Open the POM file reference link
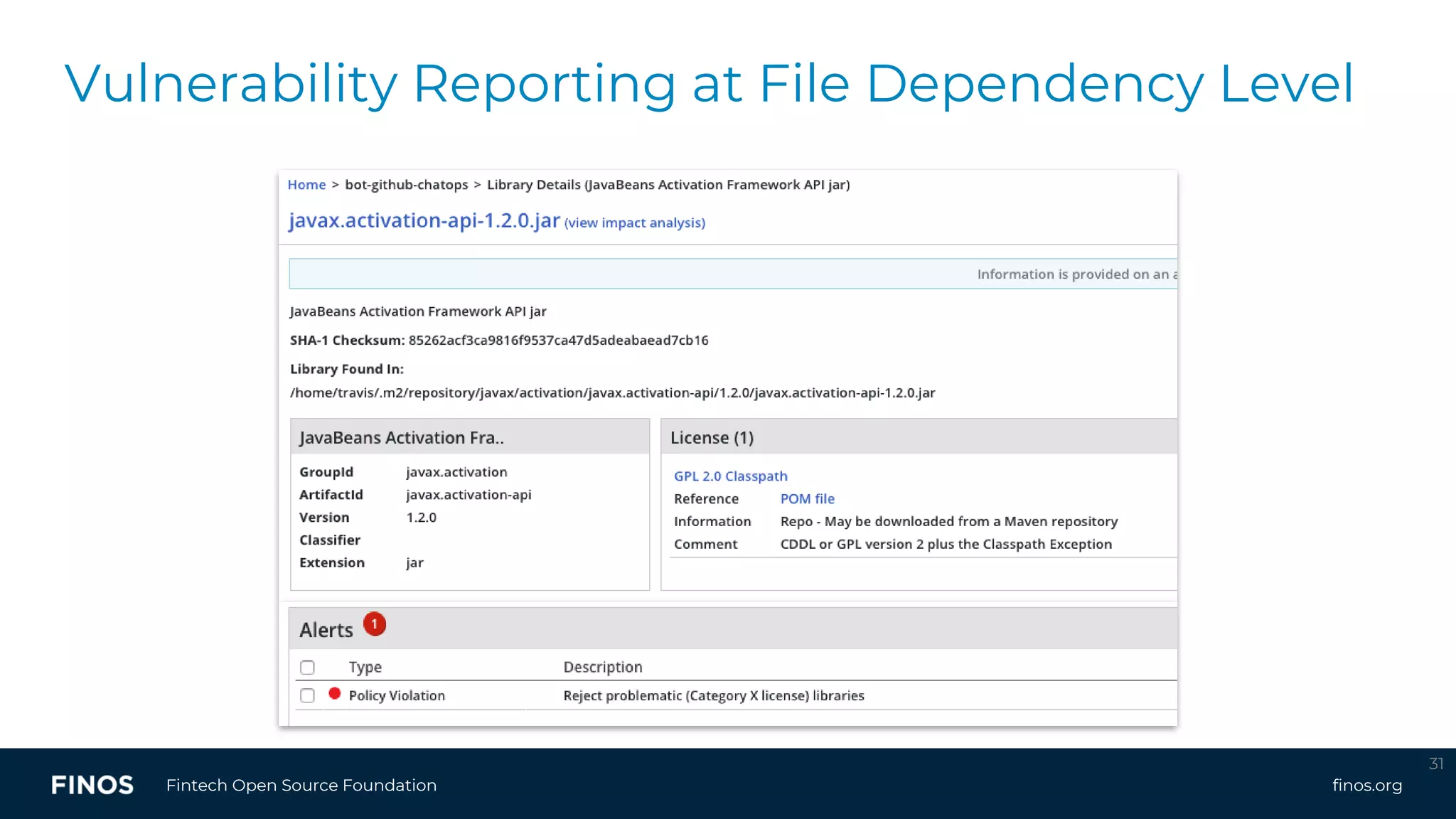The image size is (1456, 819). tap(807, 499)
